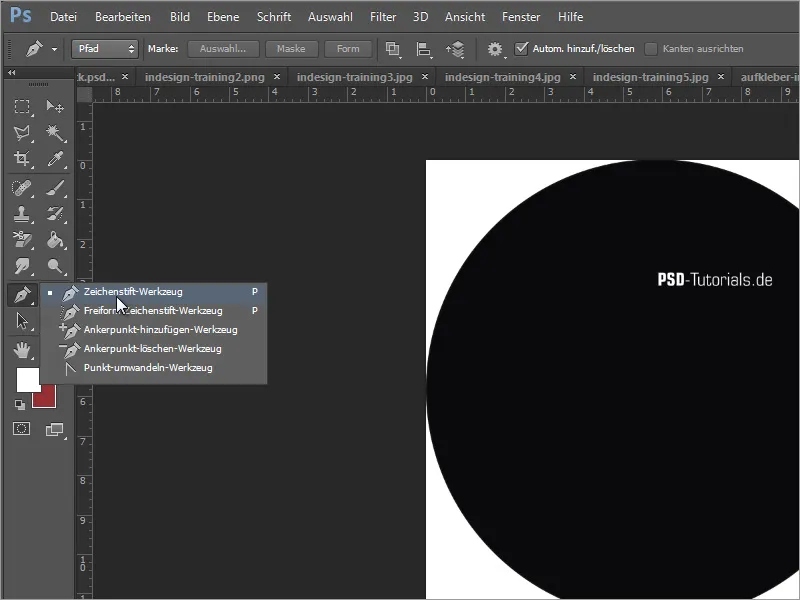Viewport: 800px width, 600px height.
Task: Open the Filter menu
Action: [383, 17]
